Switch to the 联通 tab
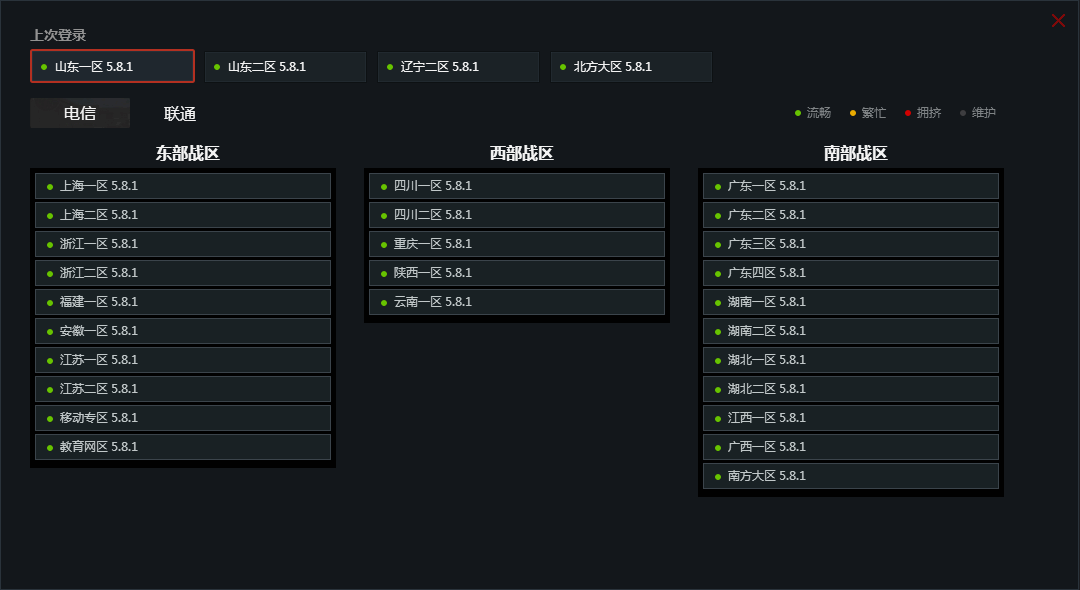1080x590 pixels. click(180, 114)
